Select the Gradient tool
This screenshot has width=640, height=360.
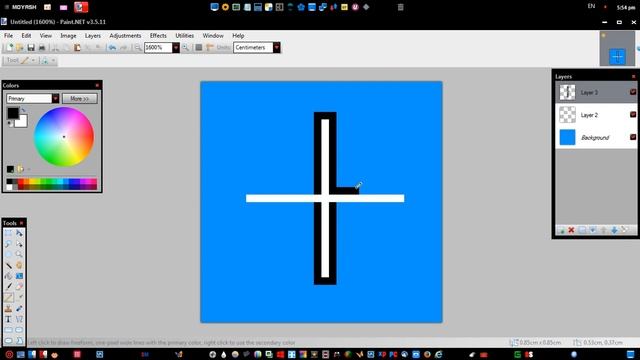click(x=19, y=276)
